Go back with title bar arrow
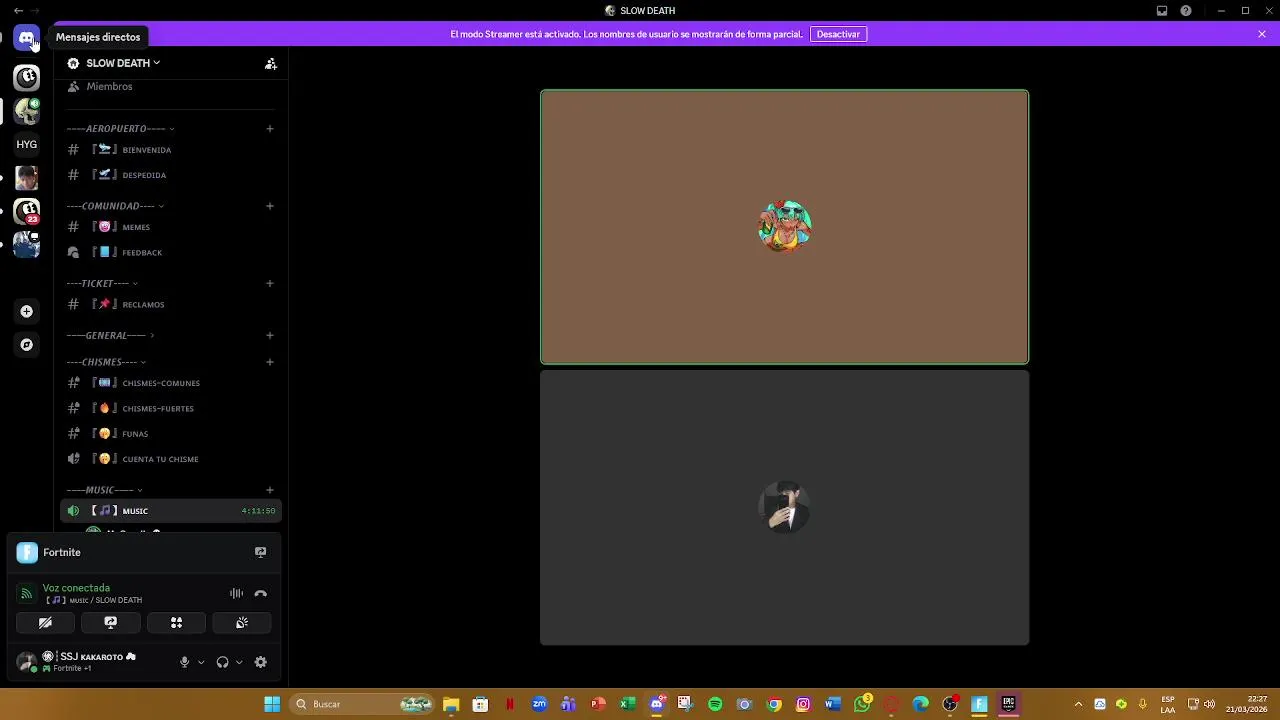The height and width of the screenshot is (720, 1280). tap(18, 11)
